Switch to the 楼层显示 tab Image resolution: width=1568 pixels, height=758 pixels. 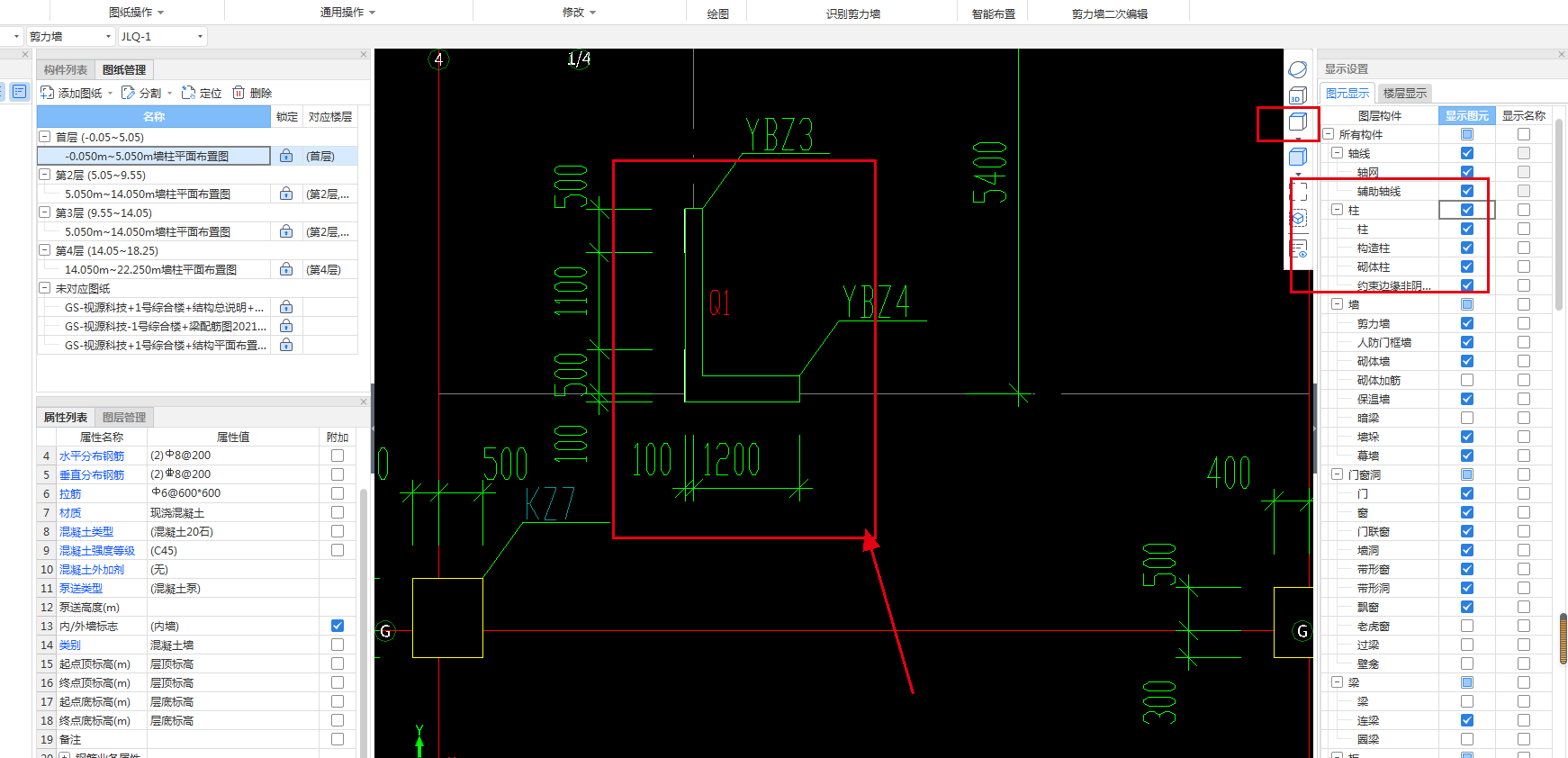point(1405,93)
